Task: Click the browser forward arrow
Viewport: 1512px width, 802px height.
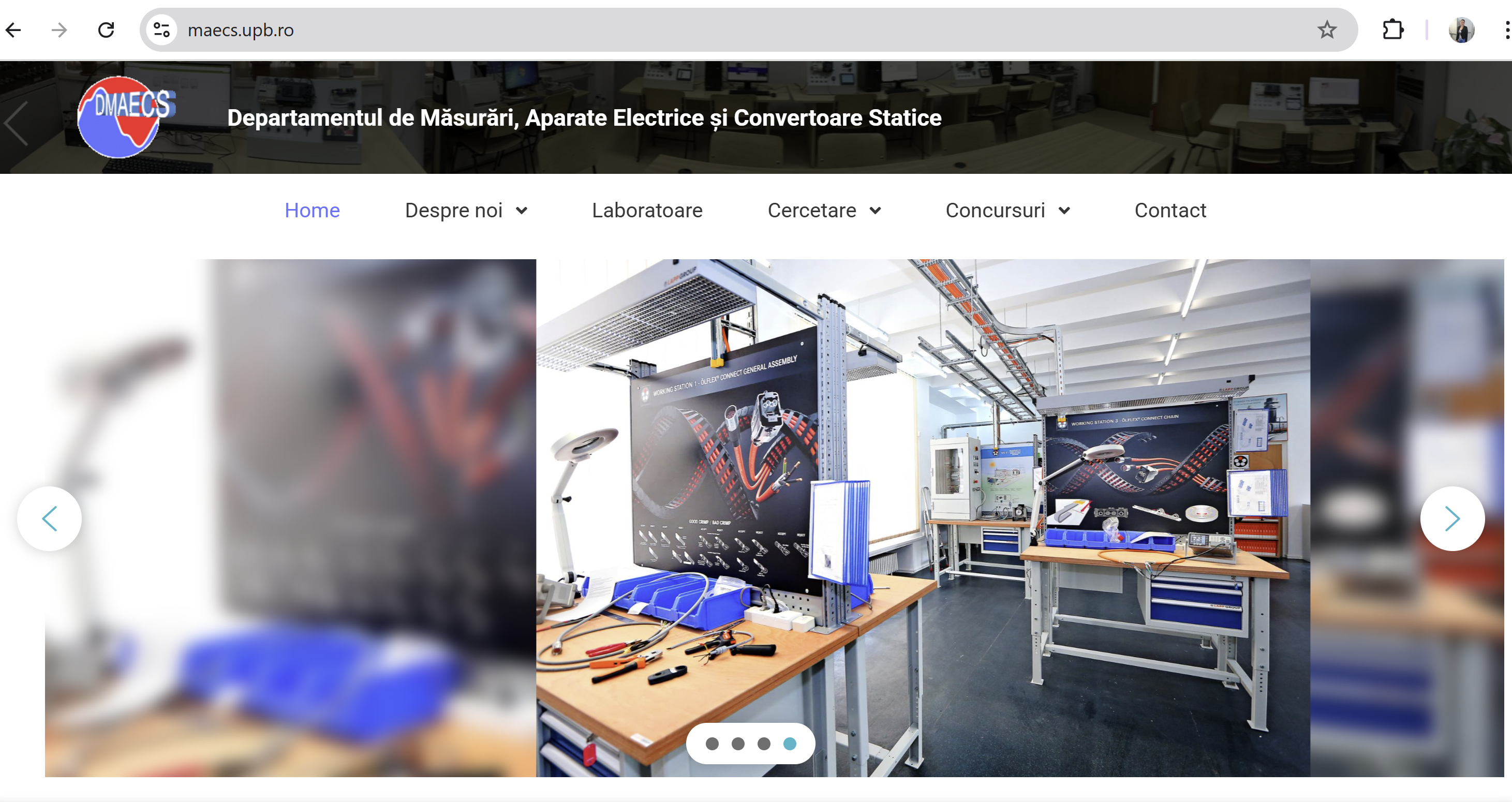Action: 60,30
